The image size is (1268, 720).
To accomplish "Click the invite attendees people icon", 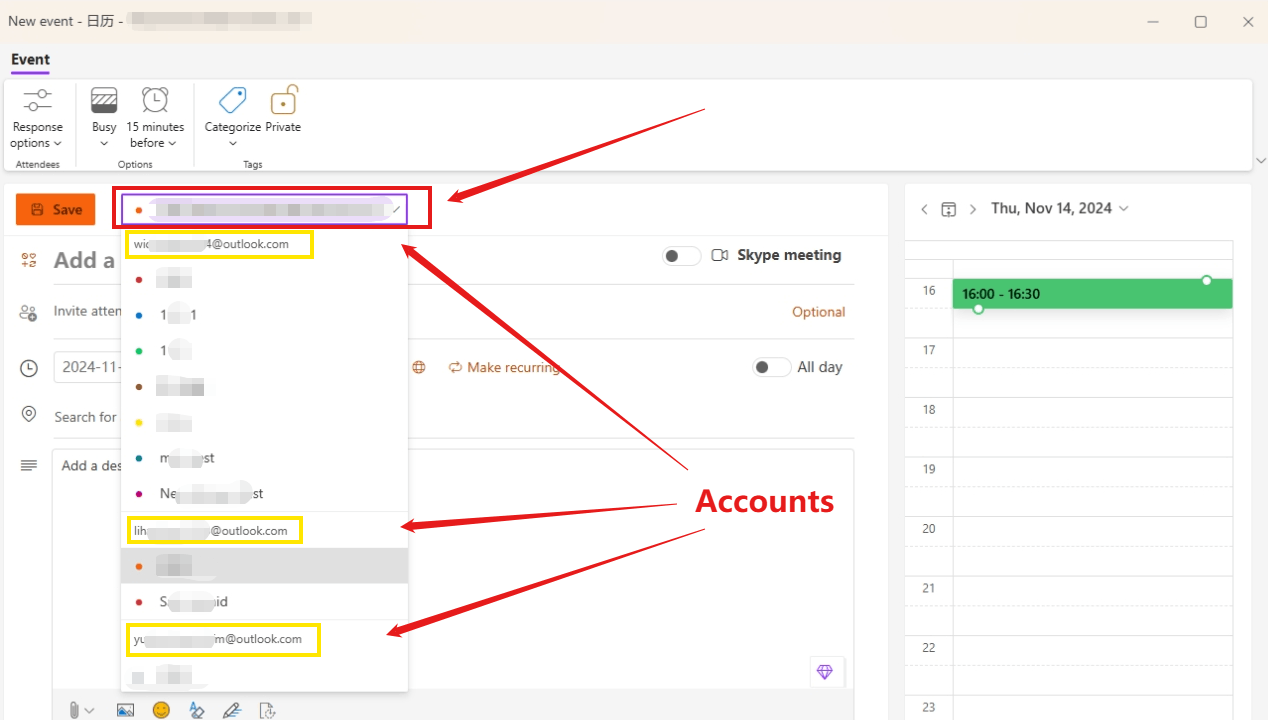I will (29, 312).
